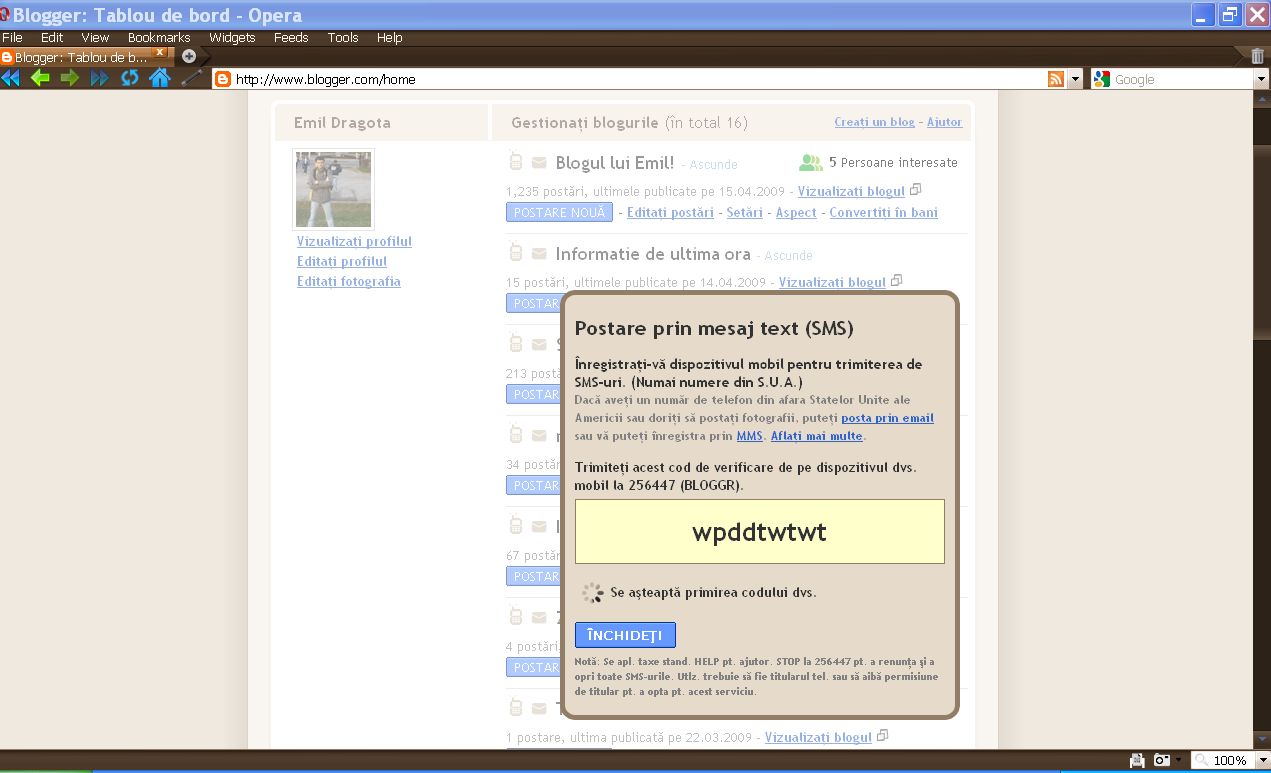Click the Rewind navigation icon
1271x773 pixels.
pos(11,78)
